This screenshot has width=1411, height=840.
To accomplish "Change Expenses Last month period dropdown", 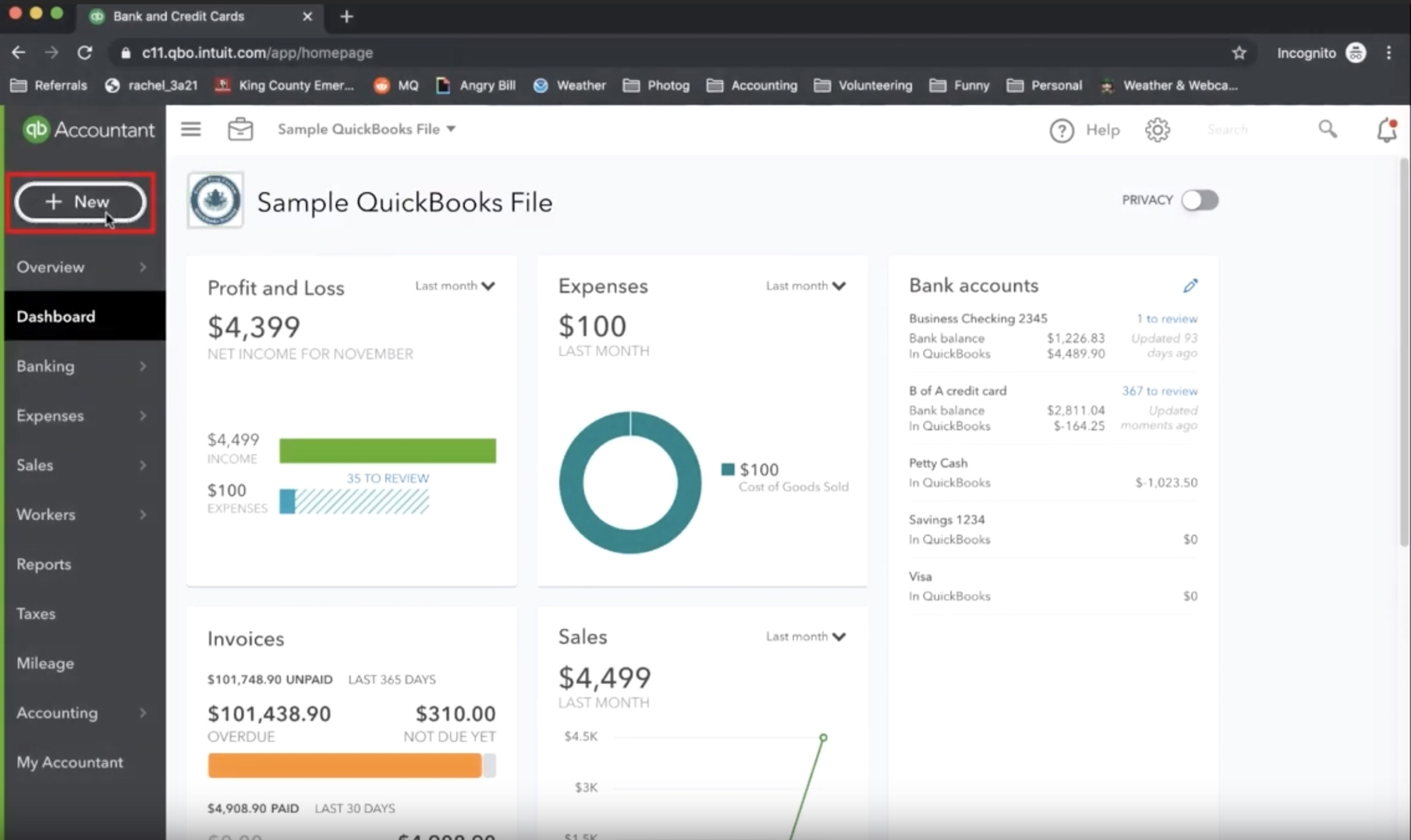I will [806, 287].
